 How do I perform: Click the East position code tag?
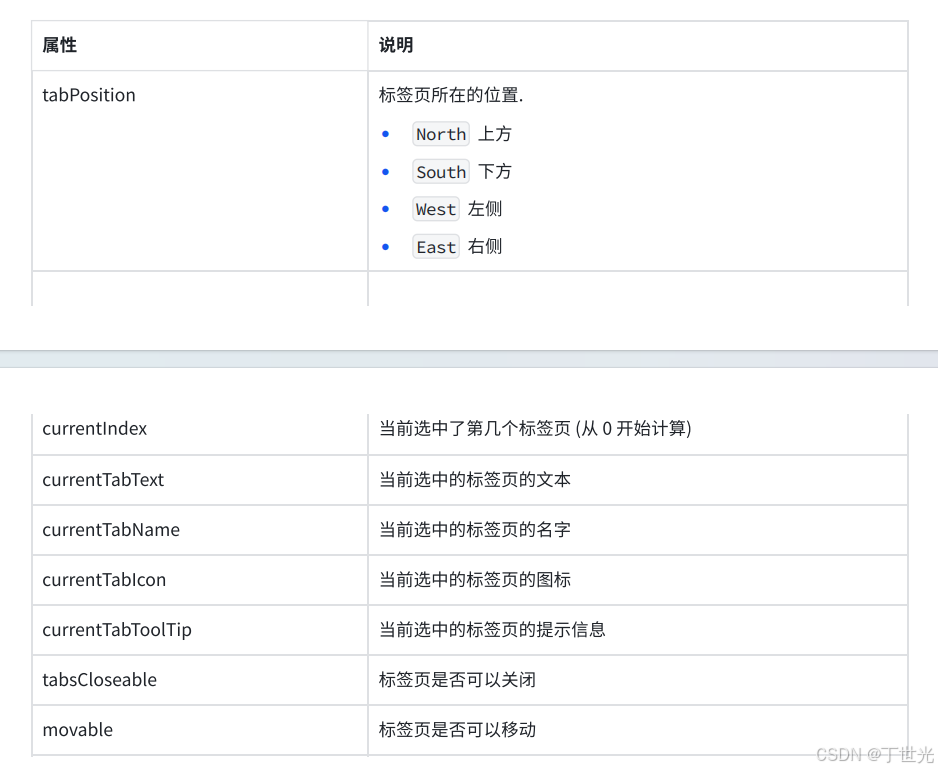[x=435, y=246]
